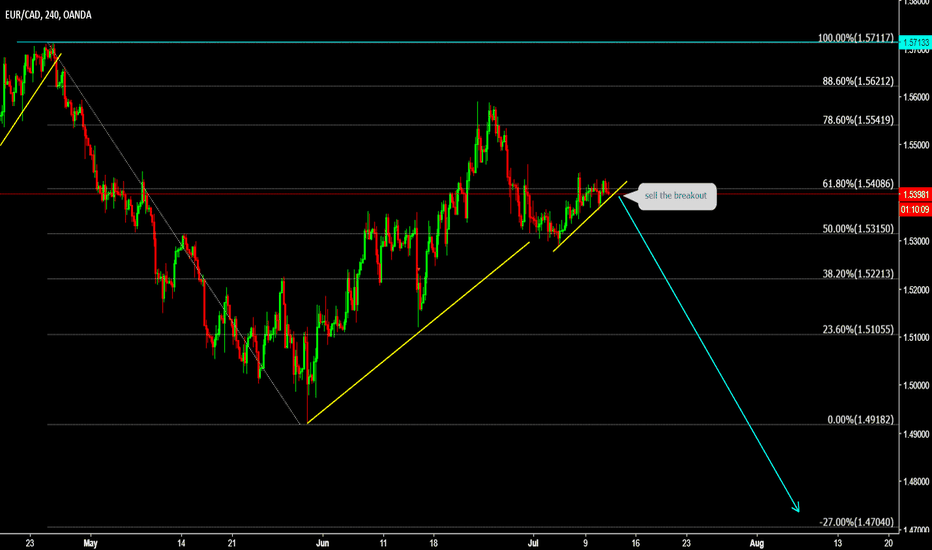Viewport: 932px width, 550px height.
Task: Click the 9 date label on time axis
Action: (585, 543)
